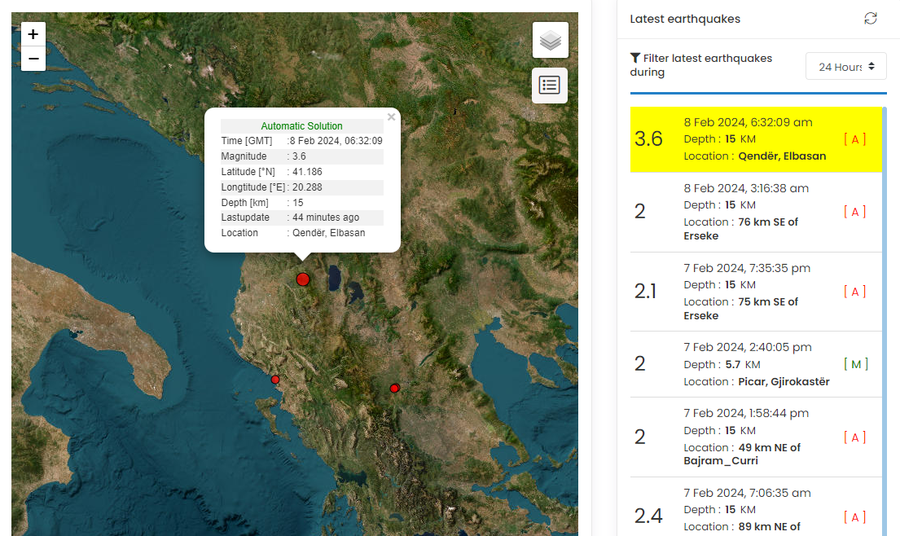
Task: Select the 3:16:38 am earthquake entry
Action: (756, 212)
